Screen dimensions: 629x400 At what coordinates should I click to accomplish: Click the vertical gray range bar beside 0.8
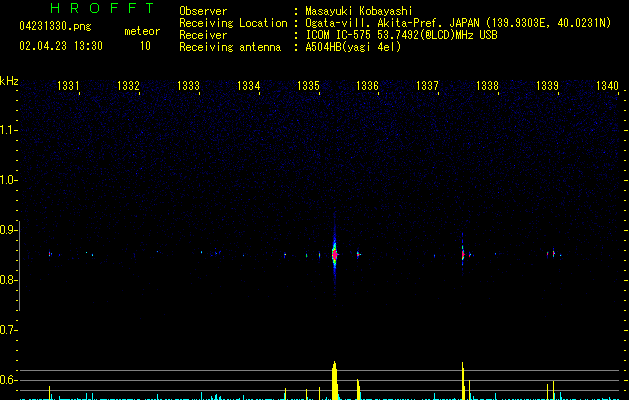point(20,266)
